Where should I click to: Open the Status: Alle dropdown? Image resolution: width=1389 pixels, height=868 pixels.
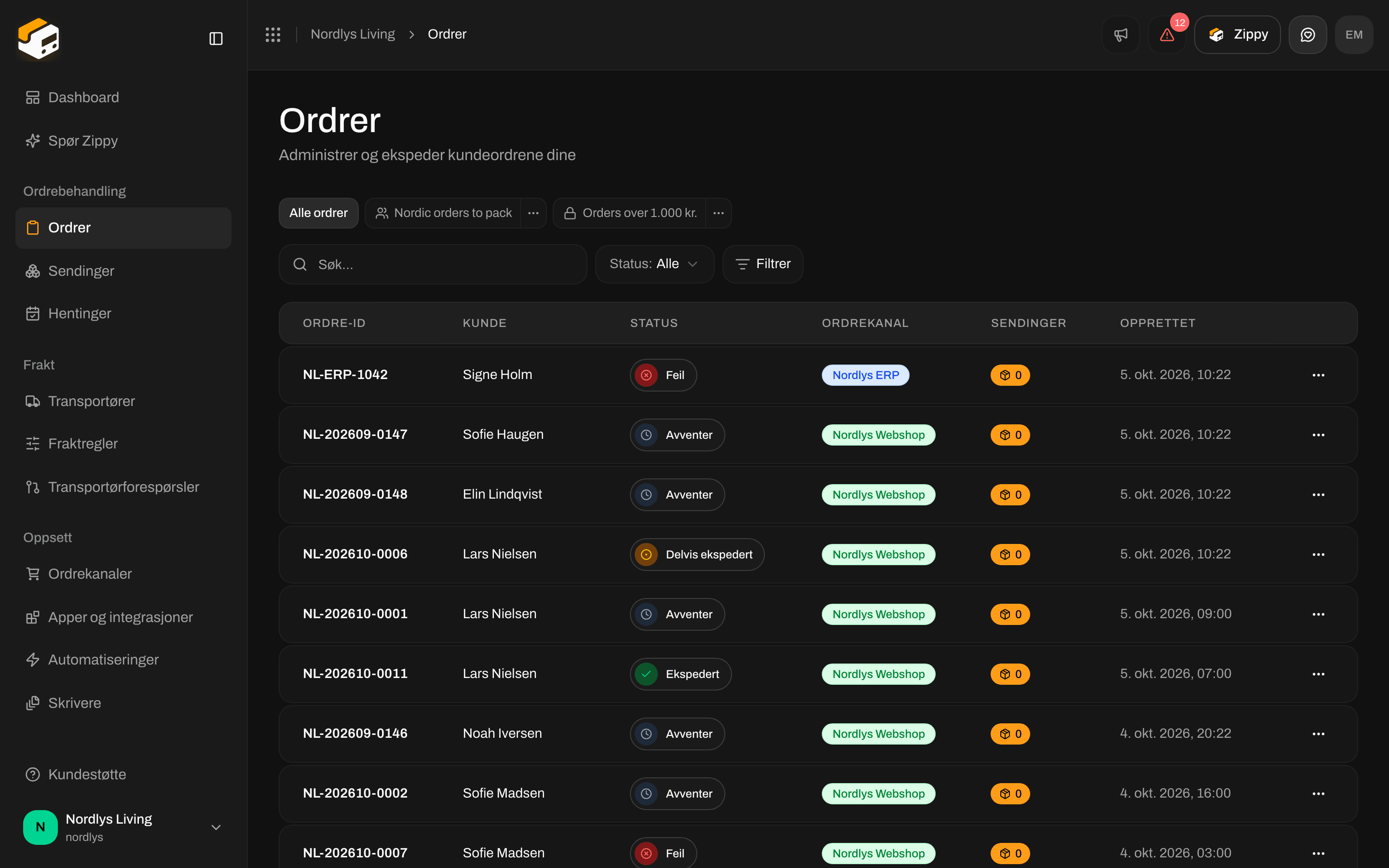tap(654, 264)
